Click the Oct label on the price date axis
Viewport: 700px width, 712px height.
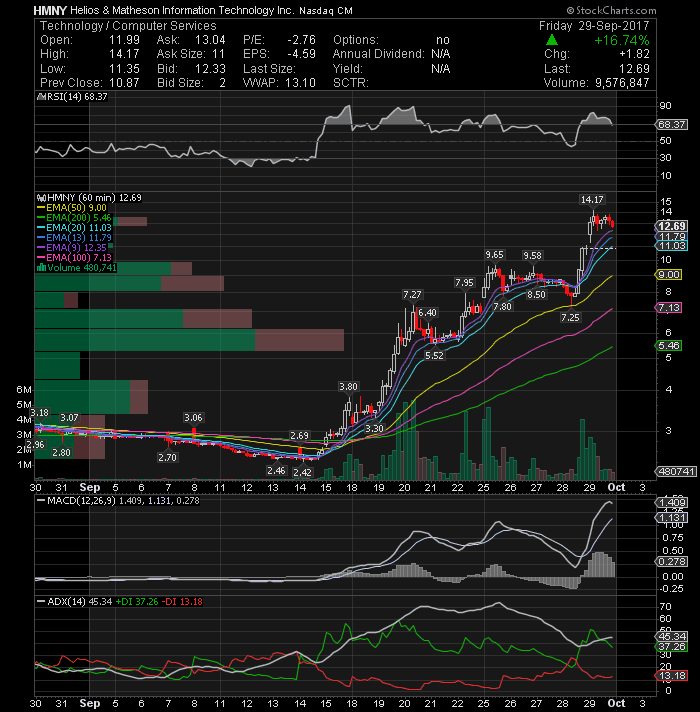[x=616, y=487]
